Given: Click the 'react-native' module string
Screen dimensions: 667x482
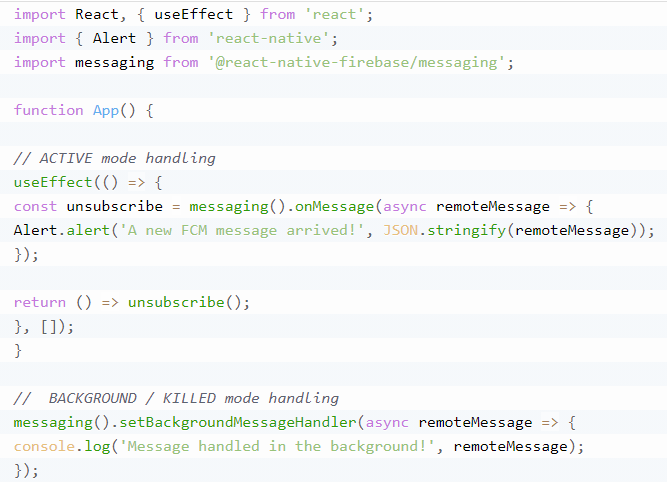Looking at the screenshot, I should coord(268,38).
